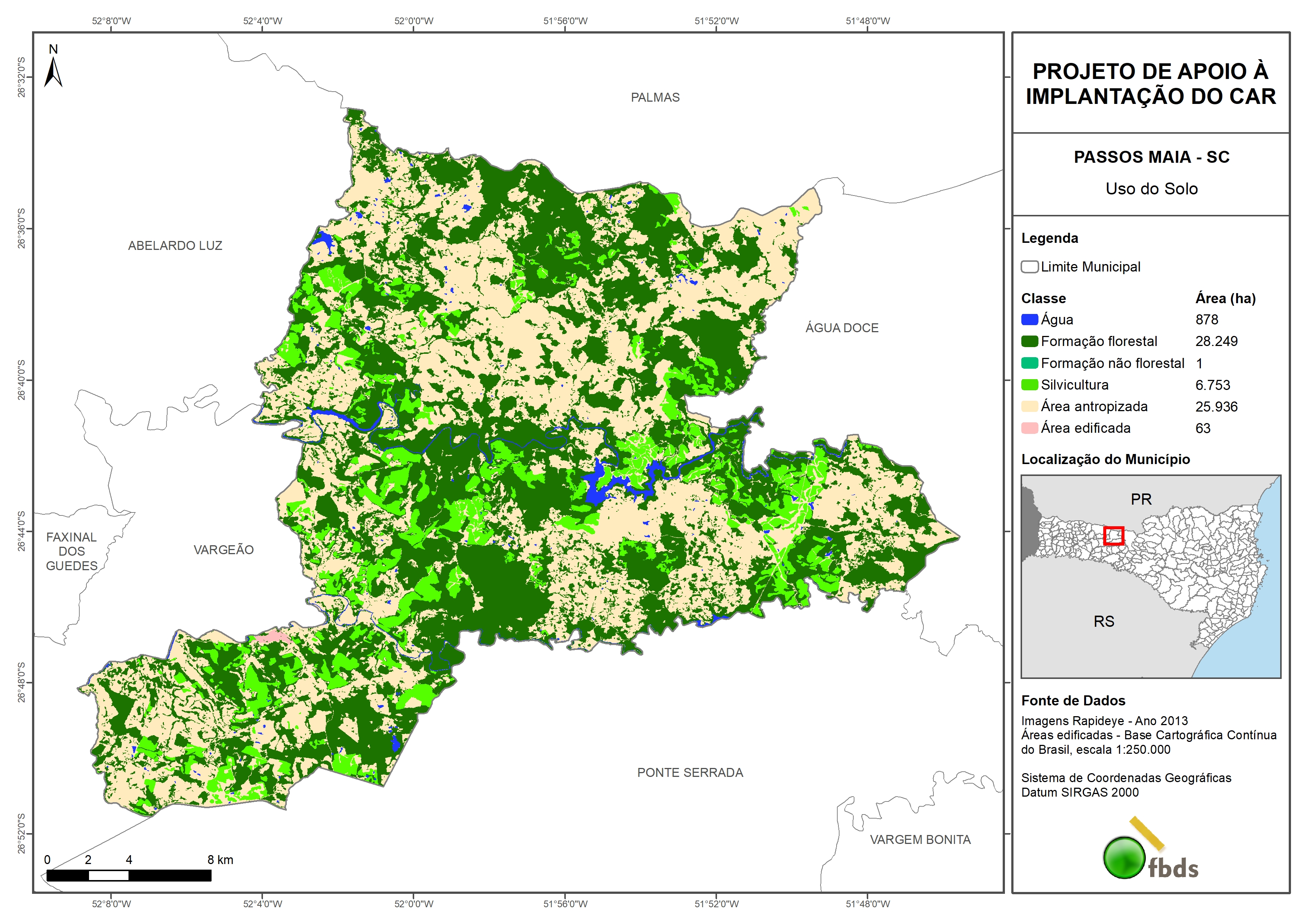Click the Água blue legend swatch
The height and width of the screenshot is (924, 1307).
point(1029,320)
